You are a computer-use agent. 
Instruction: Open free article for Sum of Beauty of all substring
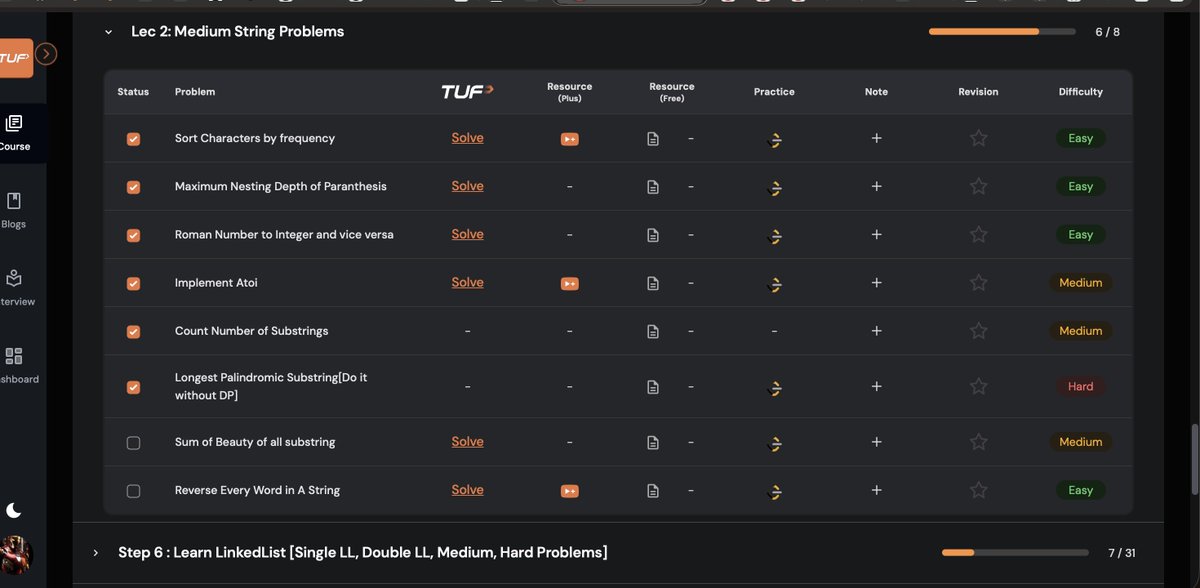(653, 442)
